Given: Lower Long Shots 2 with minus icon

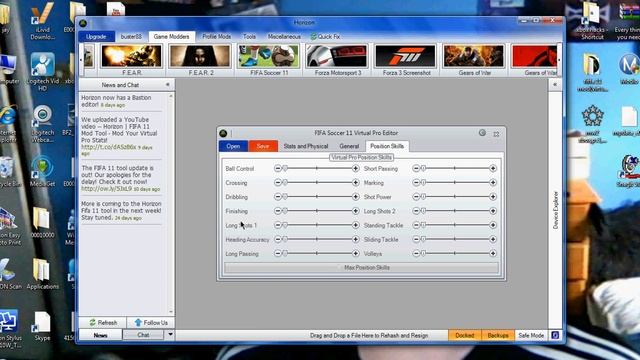Looking at the screenshot, I should [x=416, y=211].
